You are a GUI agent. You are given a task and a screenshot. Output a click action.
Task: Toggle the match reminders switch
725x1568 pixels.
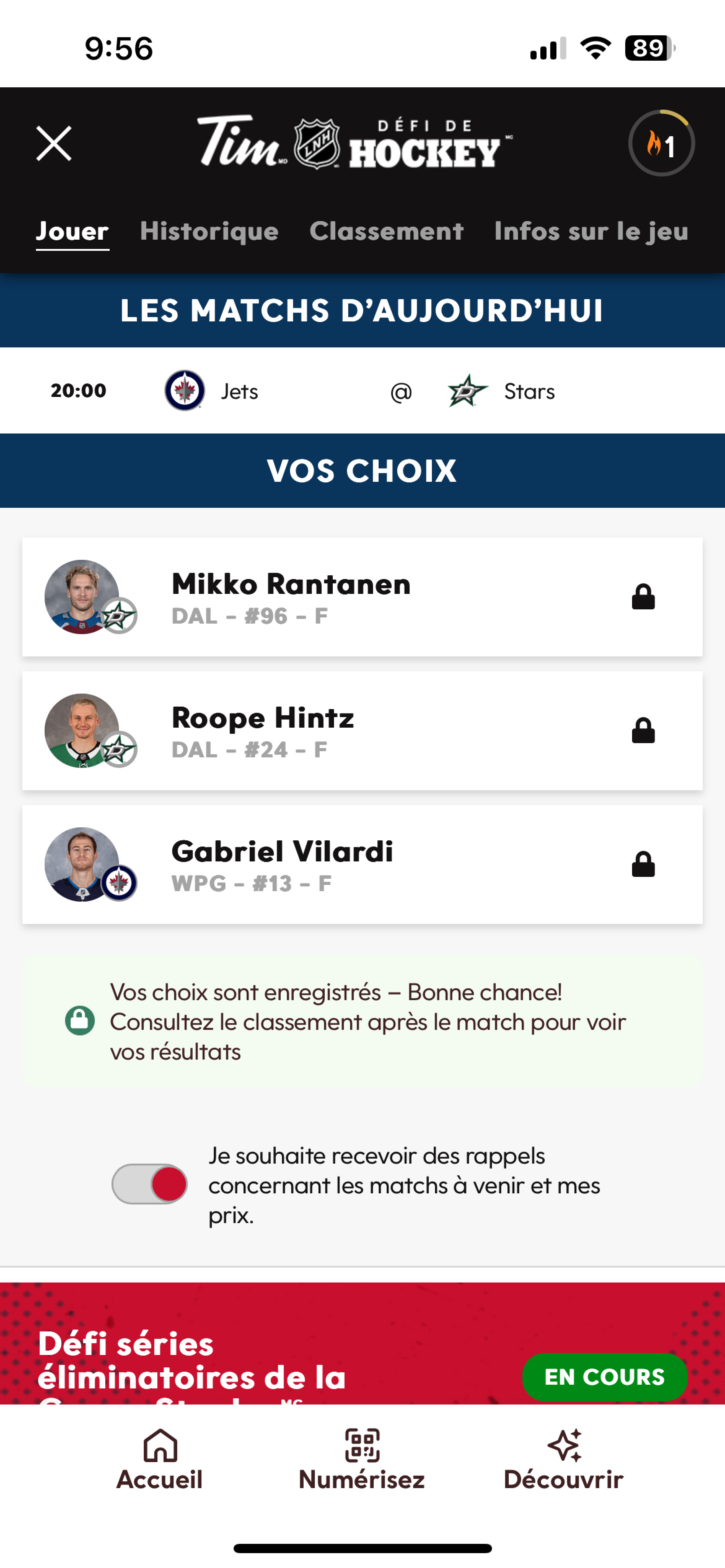coord(150,1185)
